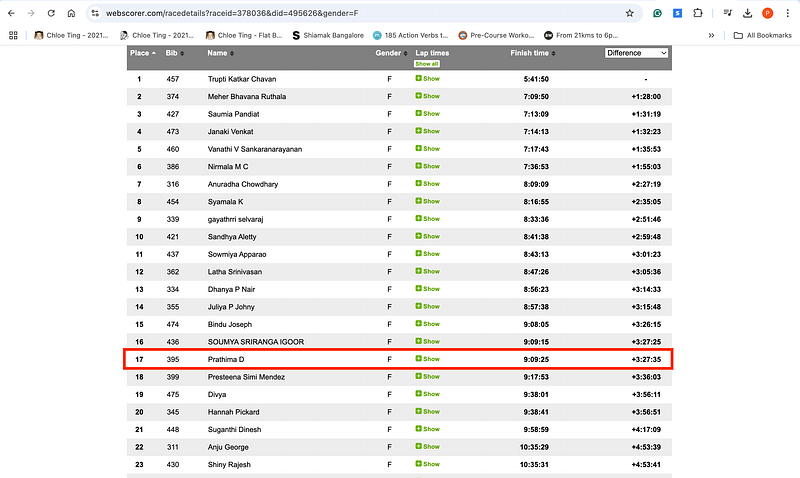Screen dimensions: 800x478
Task: Select finish time 10:35:31
Action: click(534, 465)
